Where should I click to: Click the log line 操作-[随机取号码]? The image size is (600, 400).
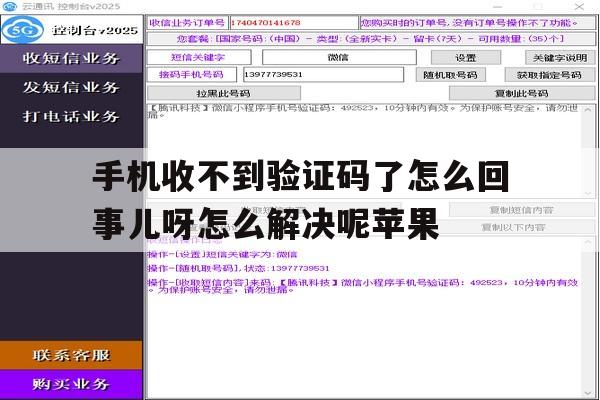click(238, 268)
